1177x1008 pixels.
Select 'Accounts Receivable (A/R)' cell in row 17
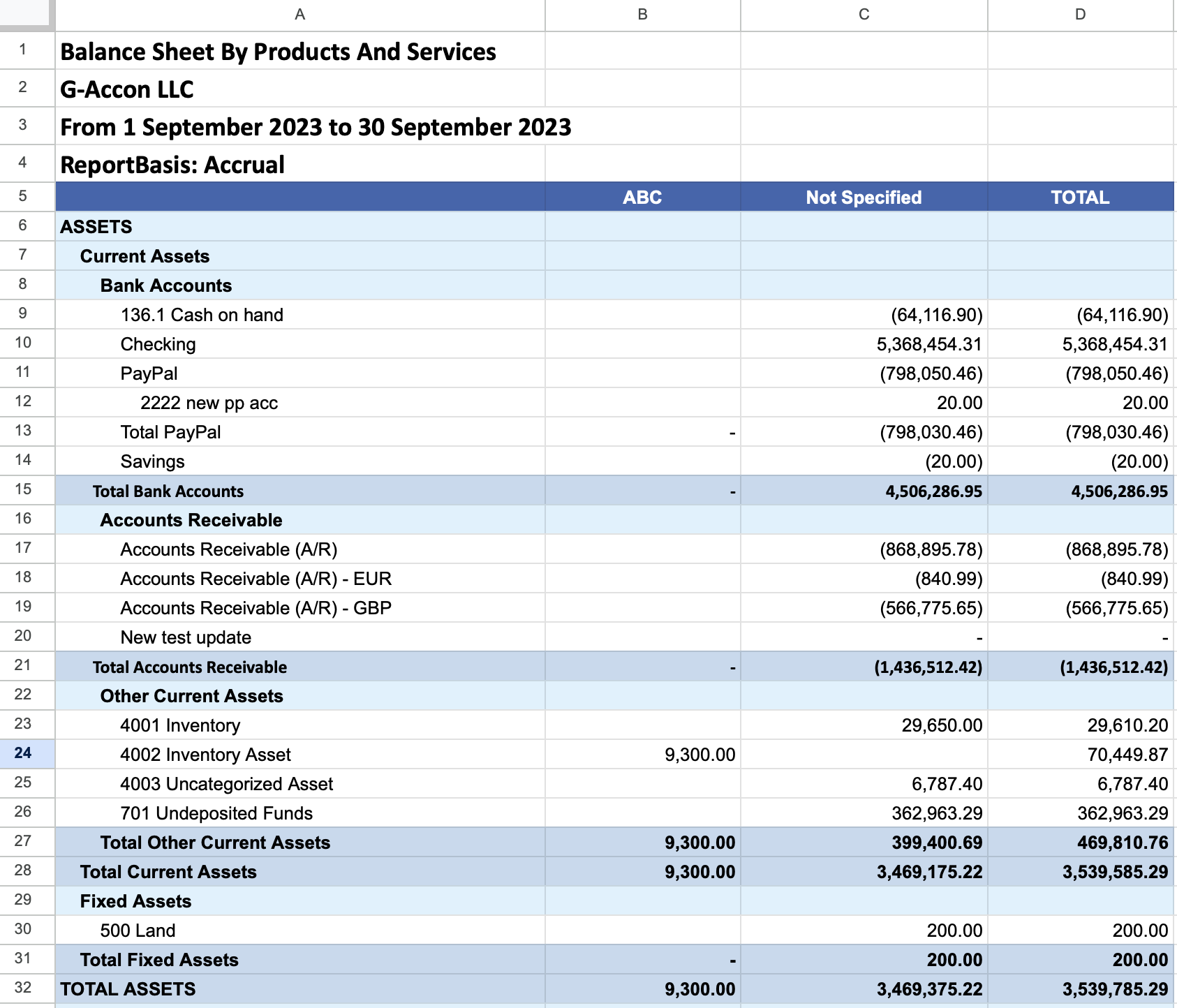point(300,549)
